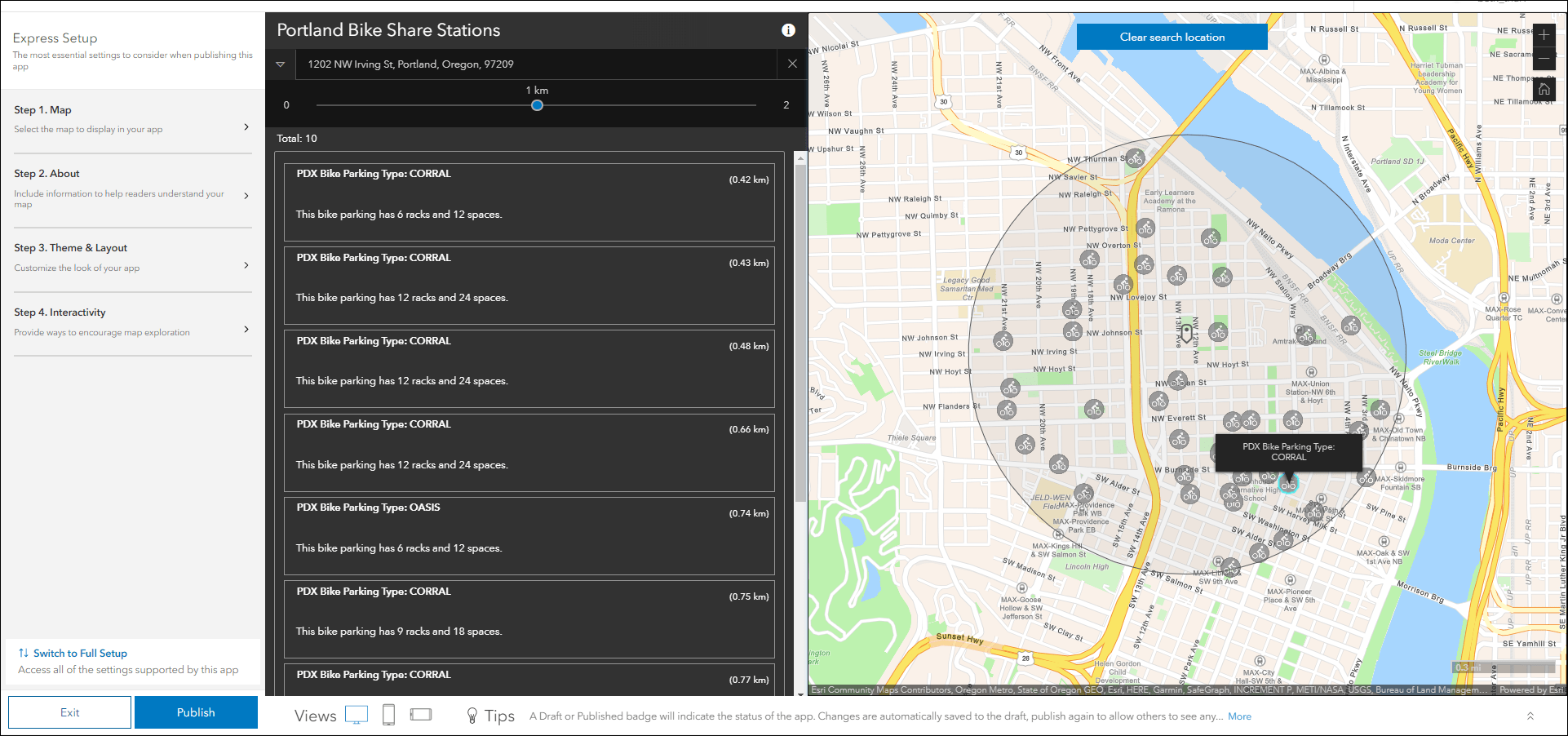Select the bike marker beside NW Flanders St label
The width and height of the screenshot is (1568, 736).
point(1007,410)
